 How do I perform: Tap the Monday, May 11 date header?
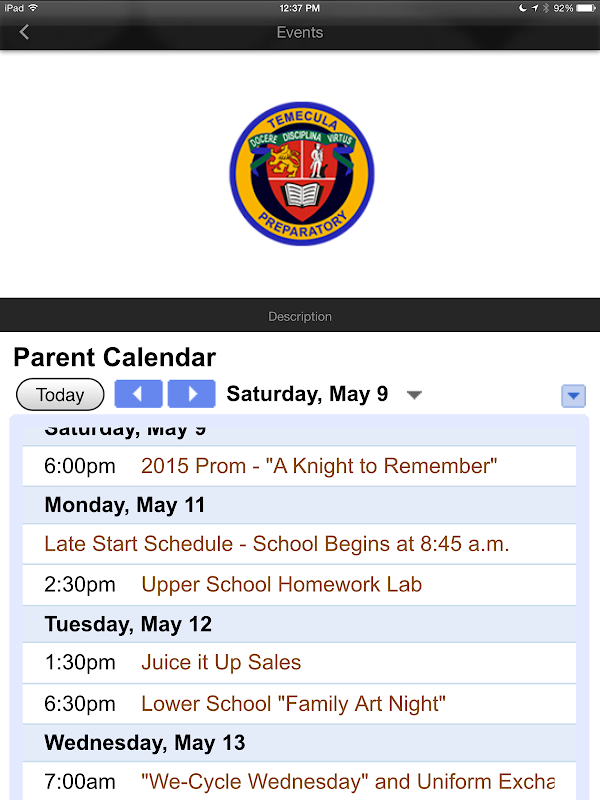pos(125,506)
